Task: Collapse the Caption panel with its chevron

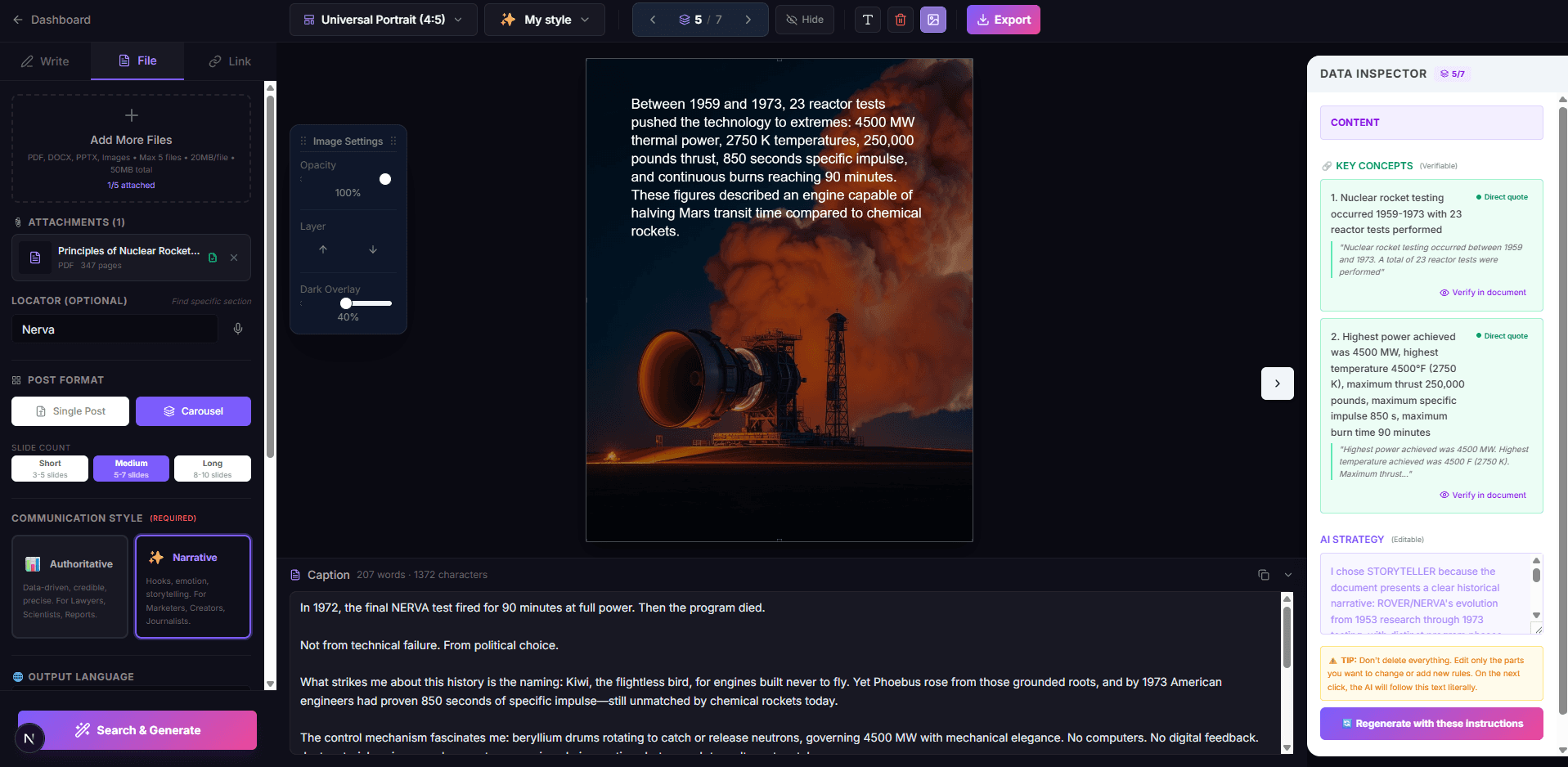Action: pos(1287,575)
